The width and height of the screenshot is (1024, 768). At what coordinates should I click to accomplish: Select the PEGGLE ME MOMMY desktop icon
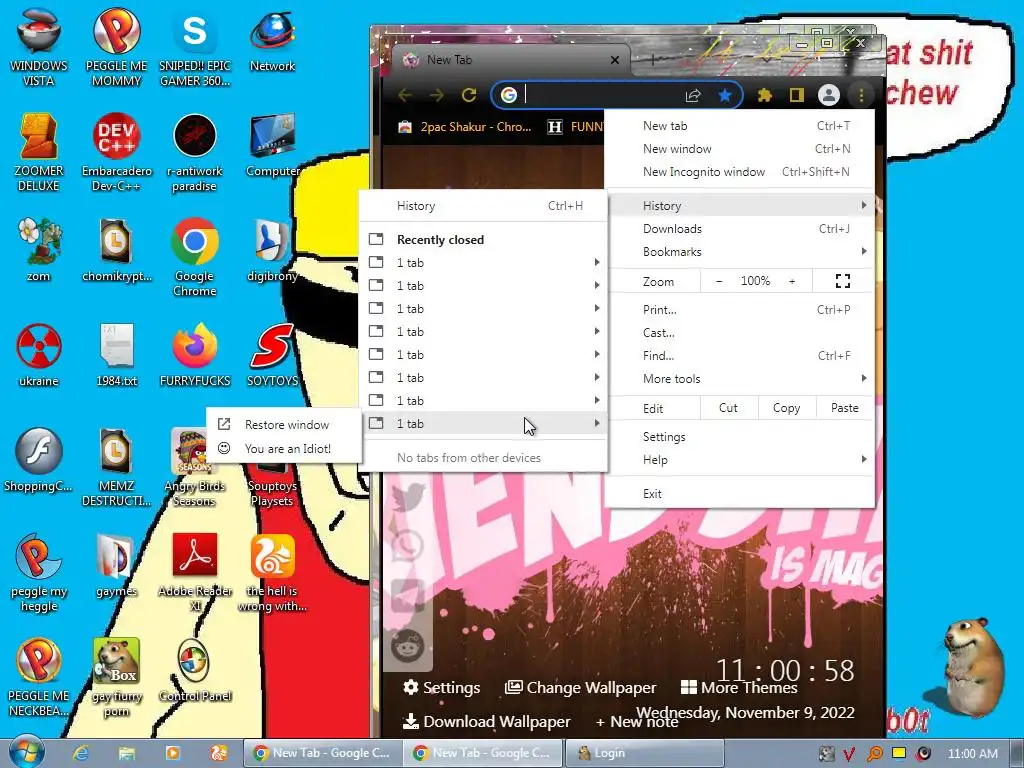[x=116, y=46]
